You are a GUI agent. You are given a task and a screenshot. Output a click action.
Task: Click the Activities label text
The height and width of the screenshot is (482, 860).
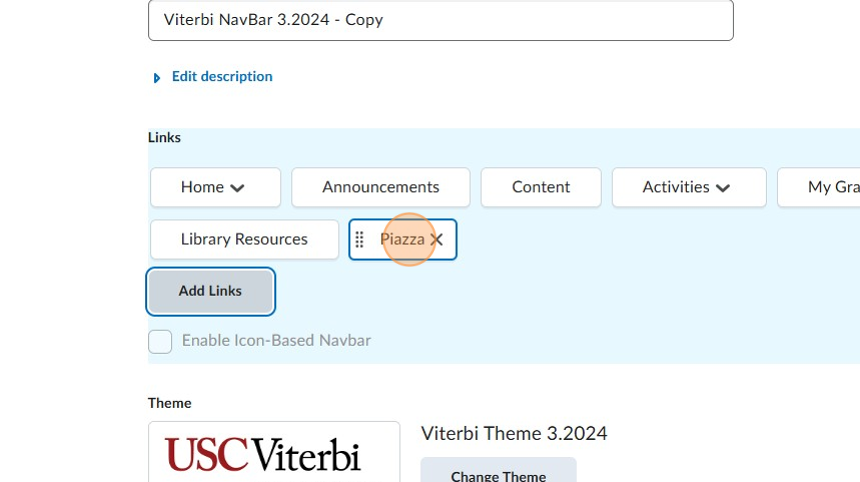(676, 187)
